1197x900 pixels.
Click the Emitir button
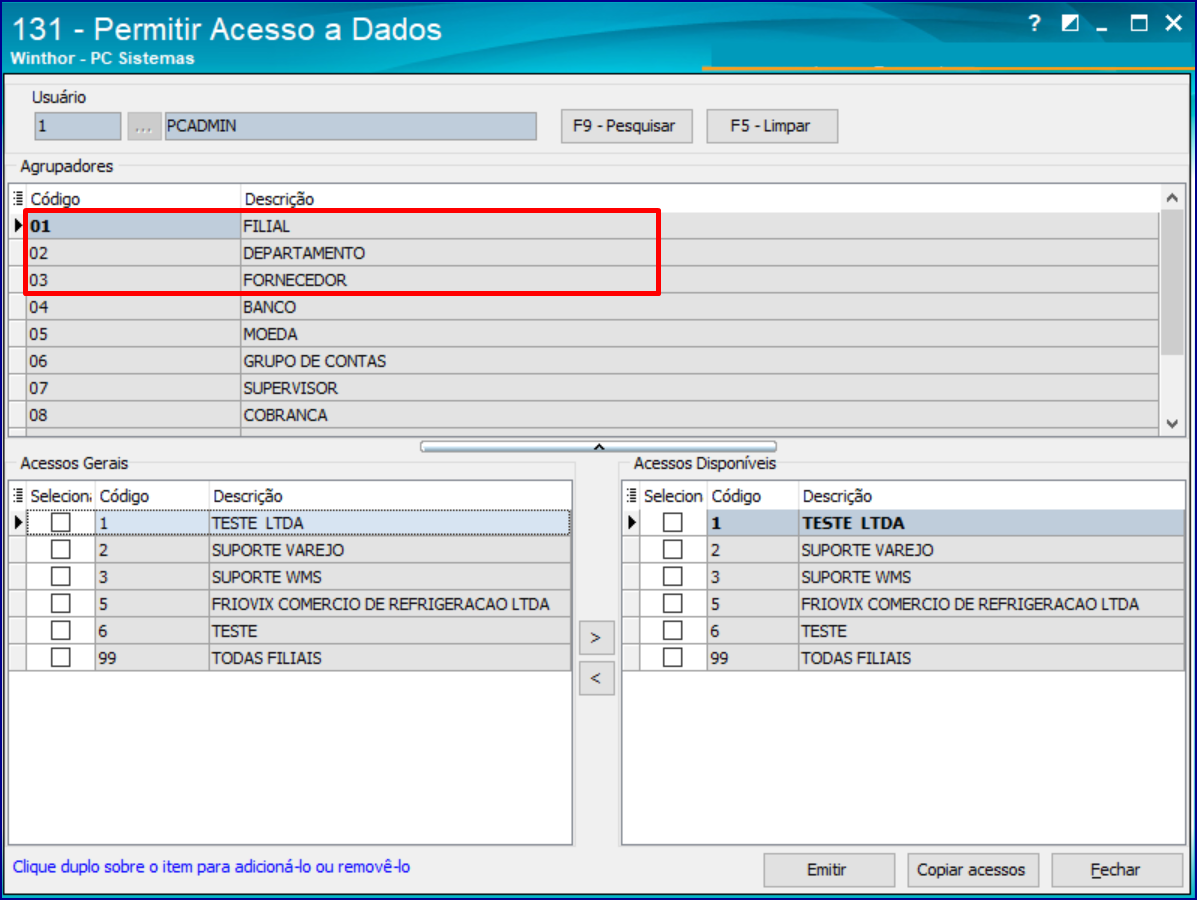tap(828, 870)
